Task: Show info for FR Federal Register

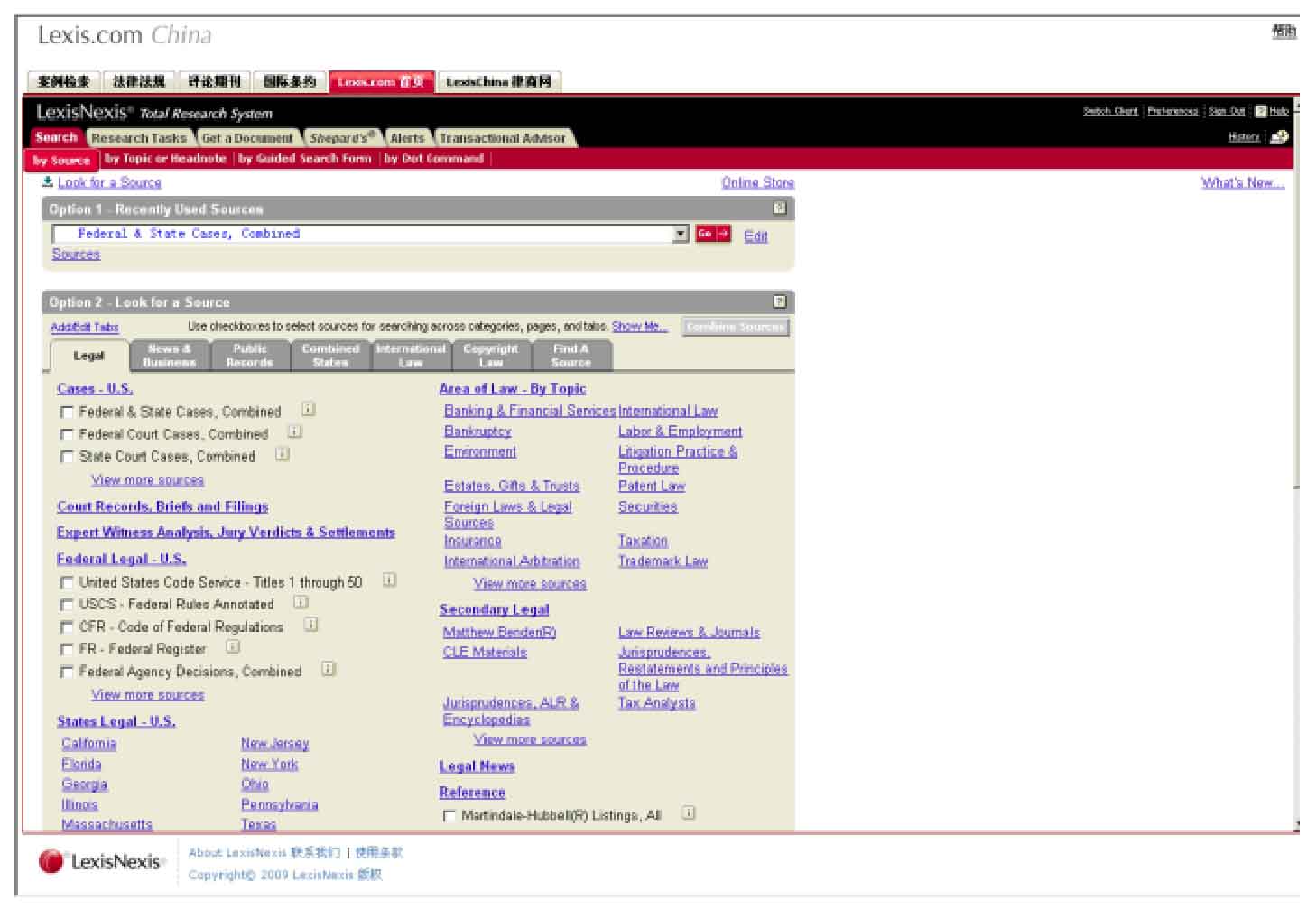Action: coord(233,646)
